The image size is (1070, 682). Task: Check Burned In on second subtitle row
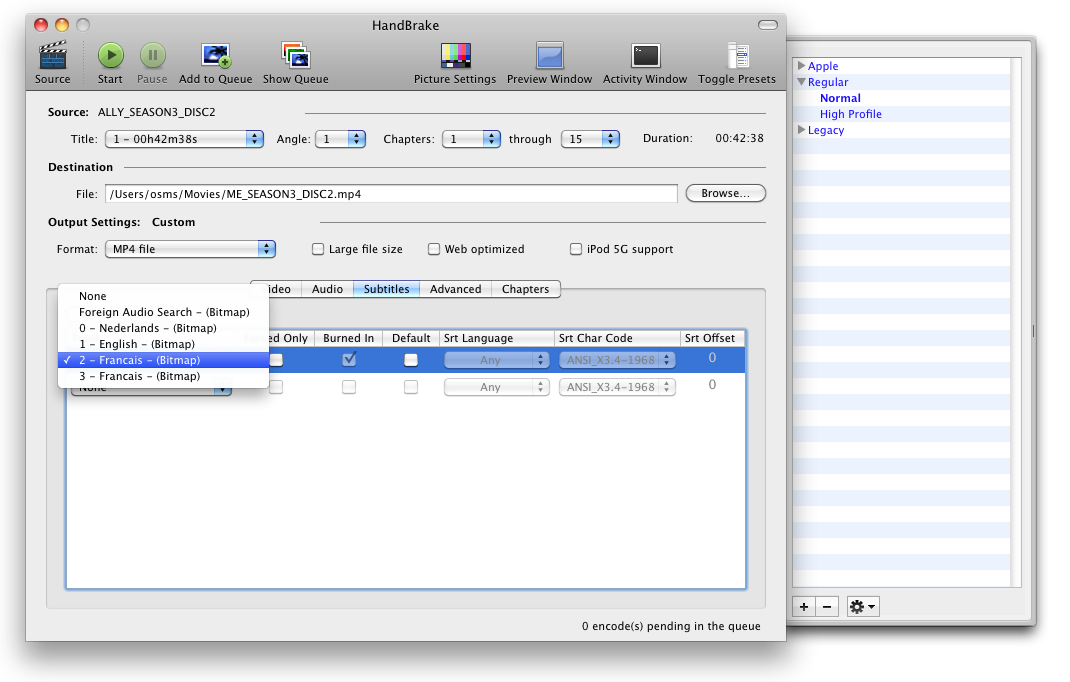click(x=349, y=387)
